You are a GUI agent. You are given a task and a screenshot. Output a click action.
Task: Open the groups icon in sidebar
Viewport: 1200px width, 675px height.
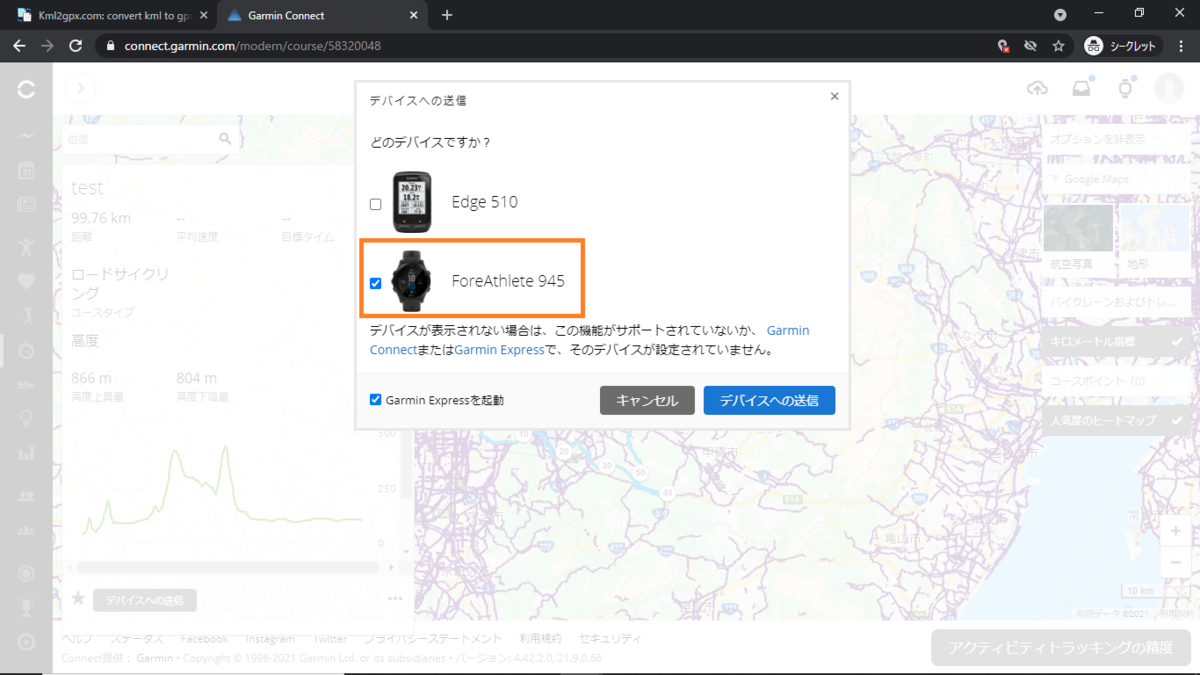(x=27, y=529)
